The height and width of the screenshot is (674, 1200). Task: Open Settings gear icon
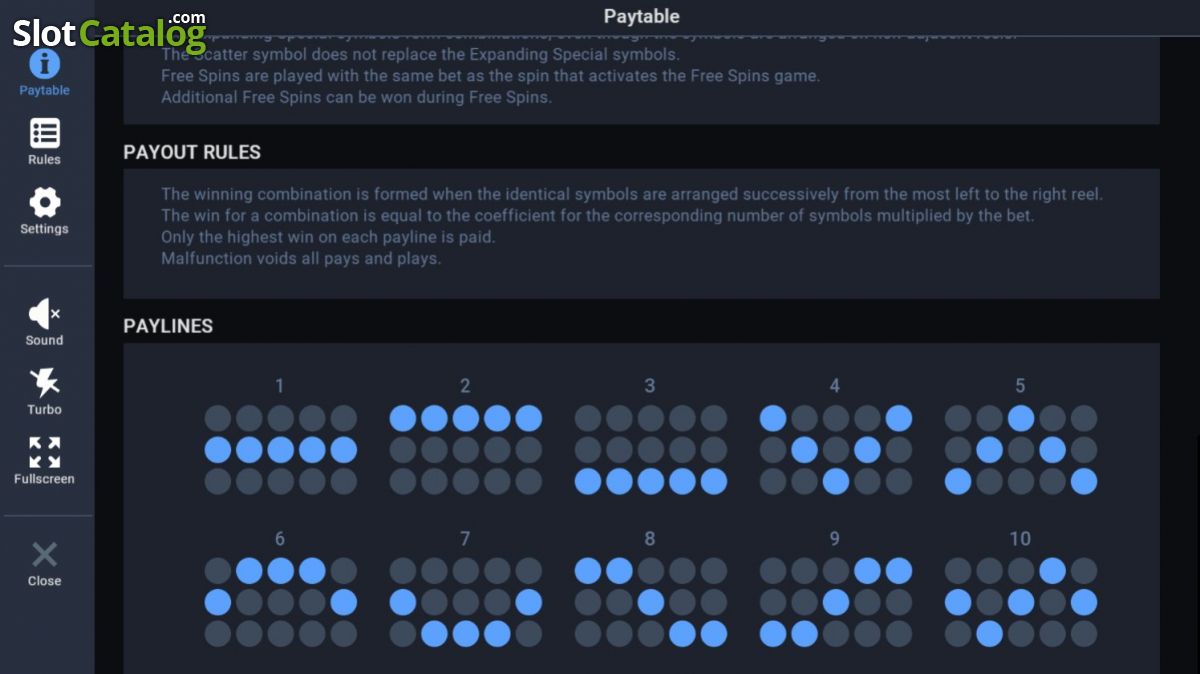pyautogui.click(x=44, y=202)
